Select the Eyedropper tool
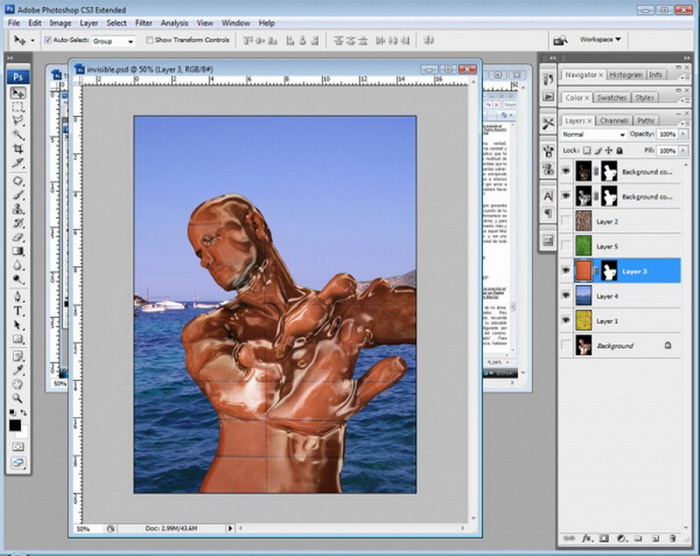Screen dimensions: 700x556 coord(18,370)
